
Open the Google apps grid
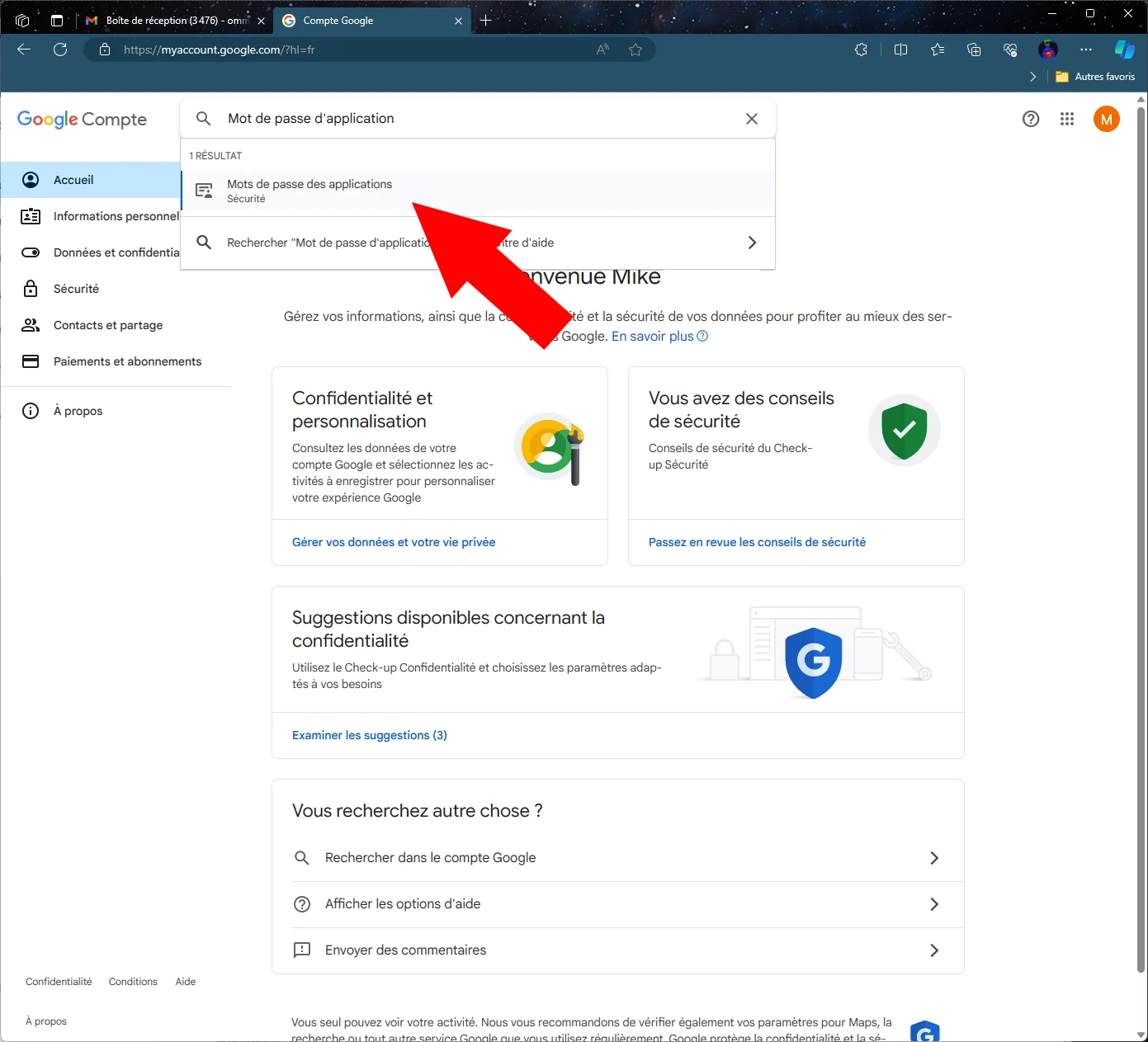pyautogui.click(x=1067, y=119)
